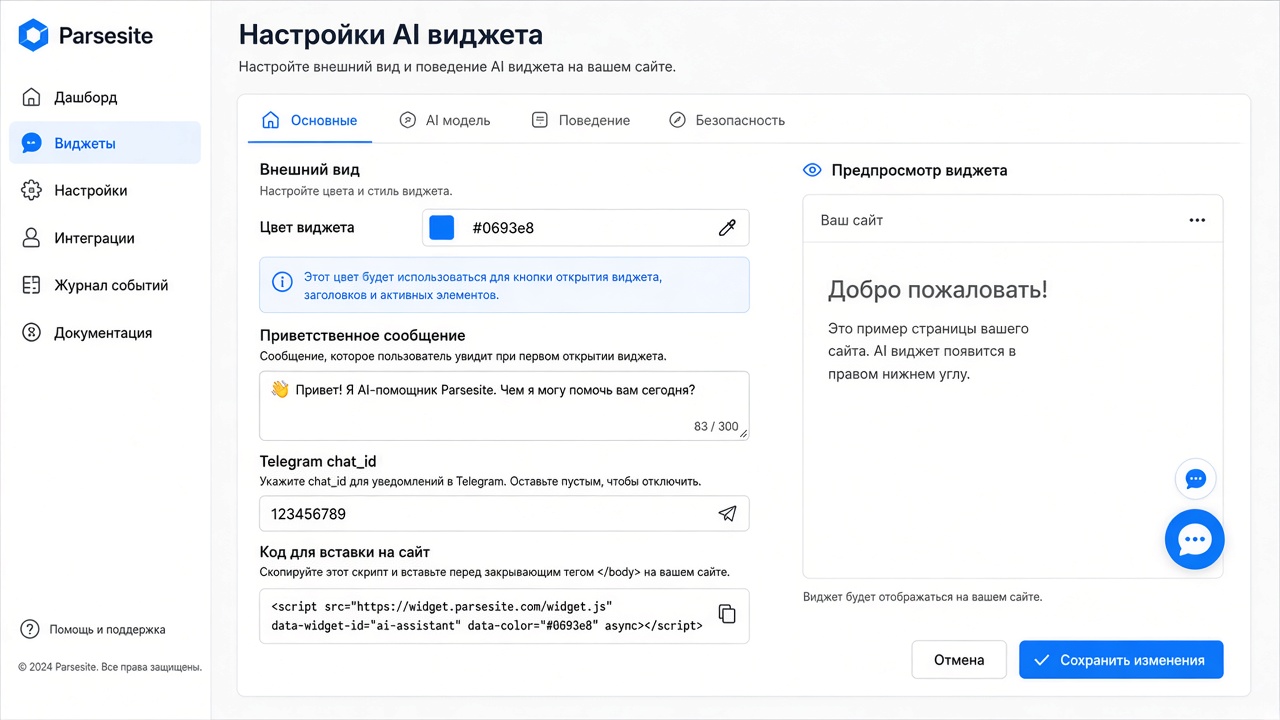Image resolution: width=1280 pixels, height=720 pixels.
Task: Click the small chat bubble preview button
Action: (1196, 479)
